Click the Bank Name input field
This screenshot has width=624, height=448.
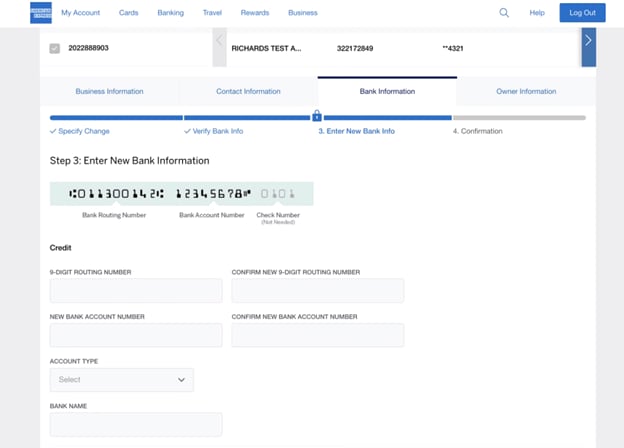coord(136,425)
